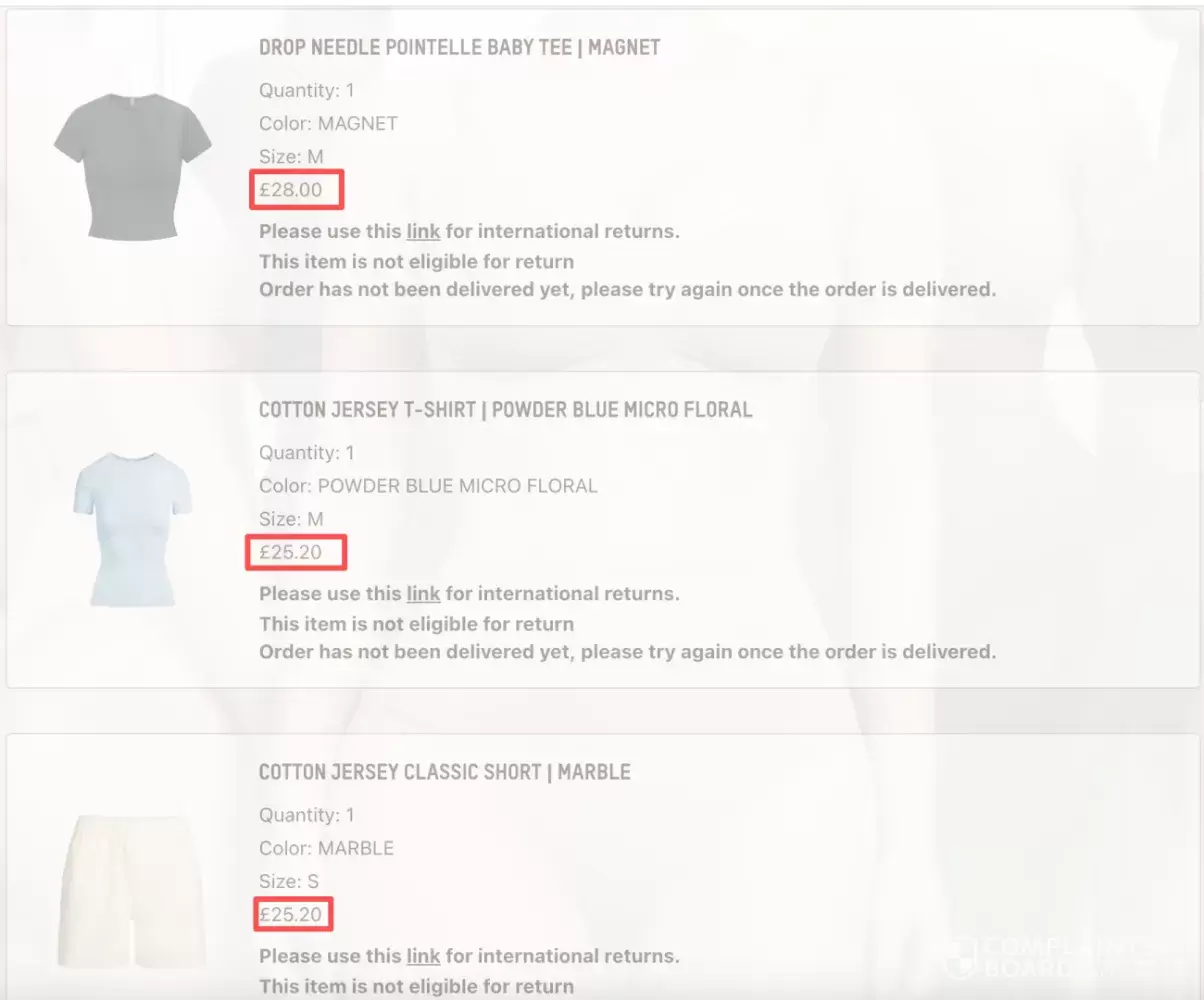Select Size: M on the Magnet baby tee
This screenshot has width=1204, height=1000.
pyautogui.click(x=291, y=157)
